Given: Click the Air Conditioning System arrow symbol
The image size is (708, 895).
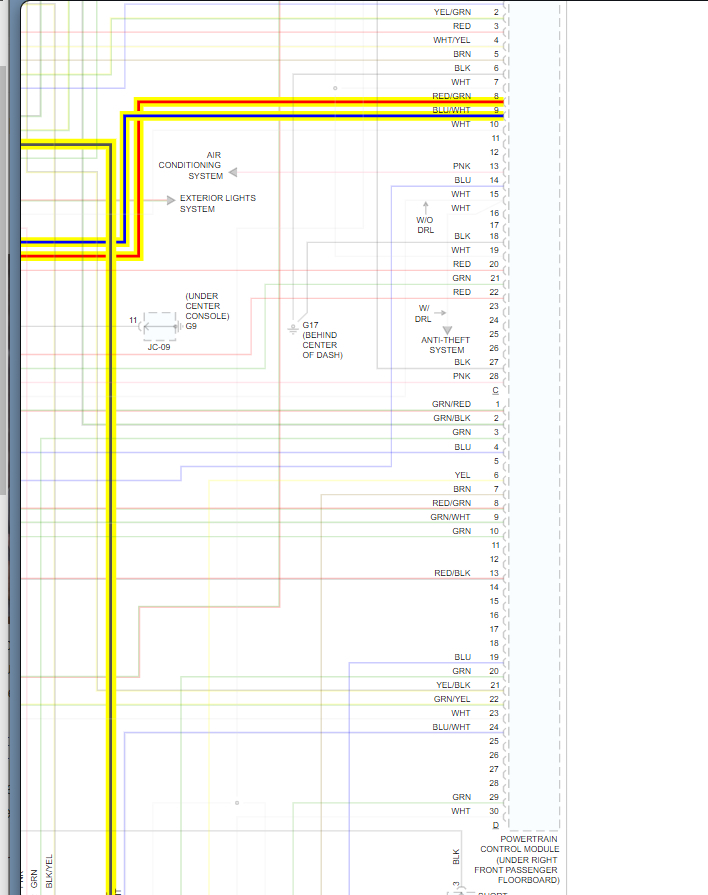Looking at the screenshot, I should click(x=233, y=172).
